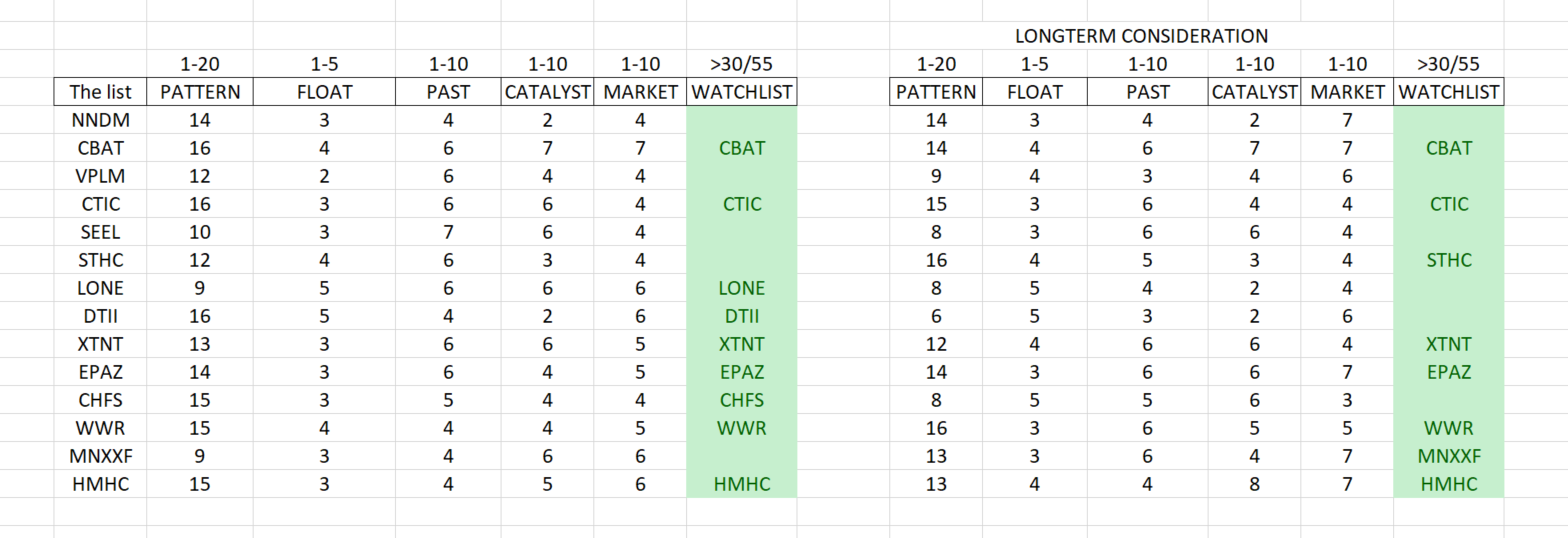The height and width of the screenshot is (538, 1568).
Task: Click HMHC's longterm CATALYST value of 8
Action: coord(1254,485)
